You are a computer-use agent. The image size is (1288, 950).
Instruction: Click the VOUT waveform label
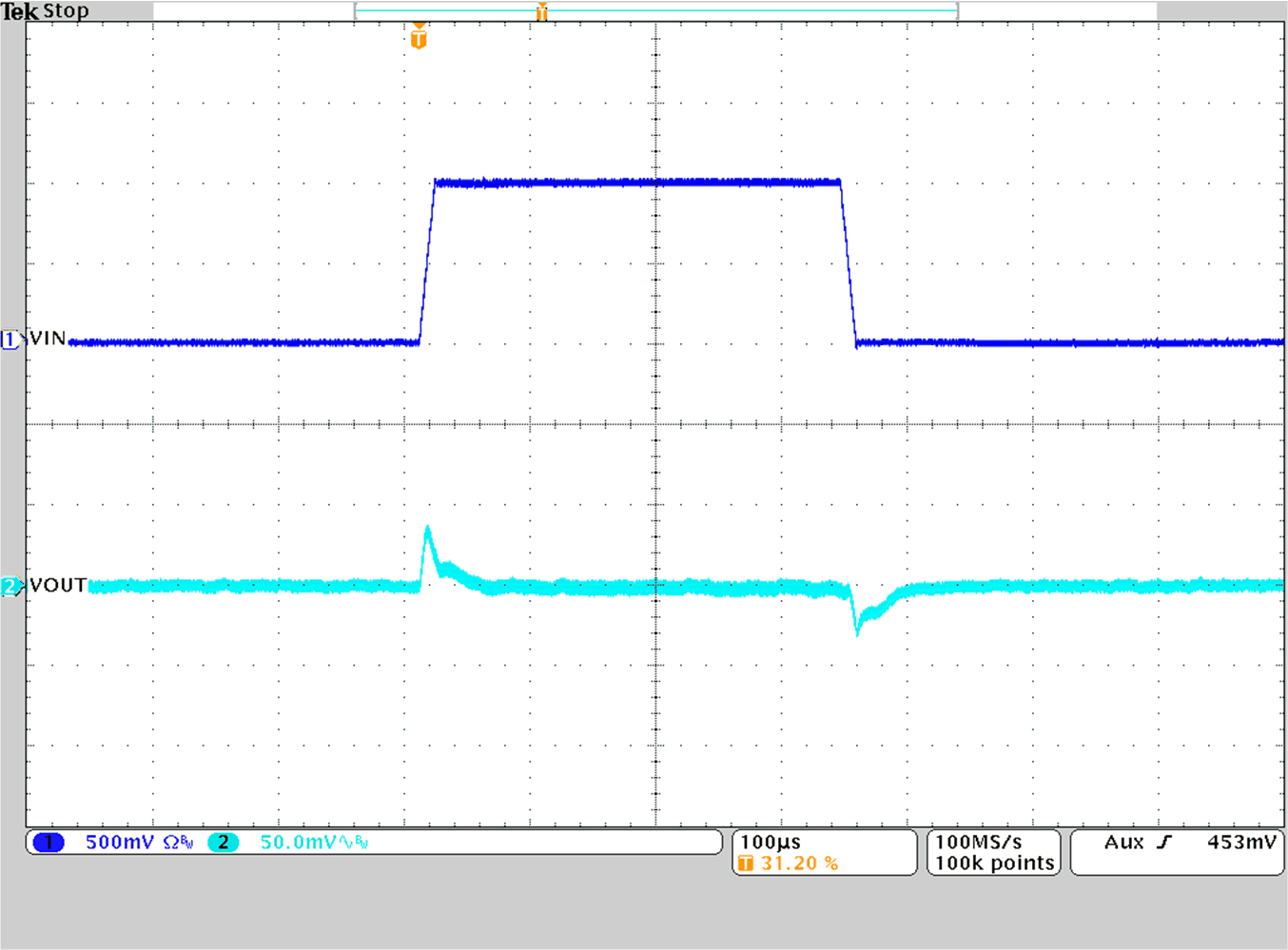pos(58,585)
